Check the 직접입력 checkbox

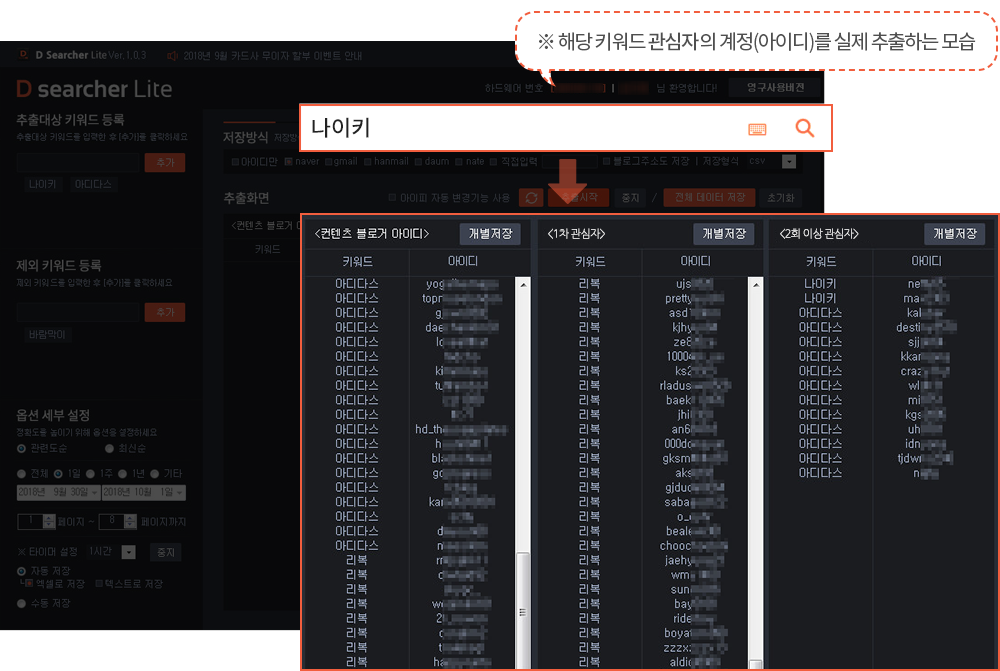(494, 162)
